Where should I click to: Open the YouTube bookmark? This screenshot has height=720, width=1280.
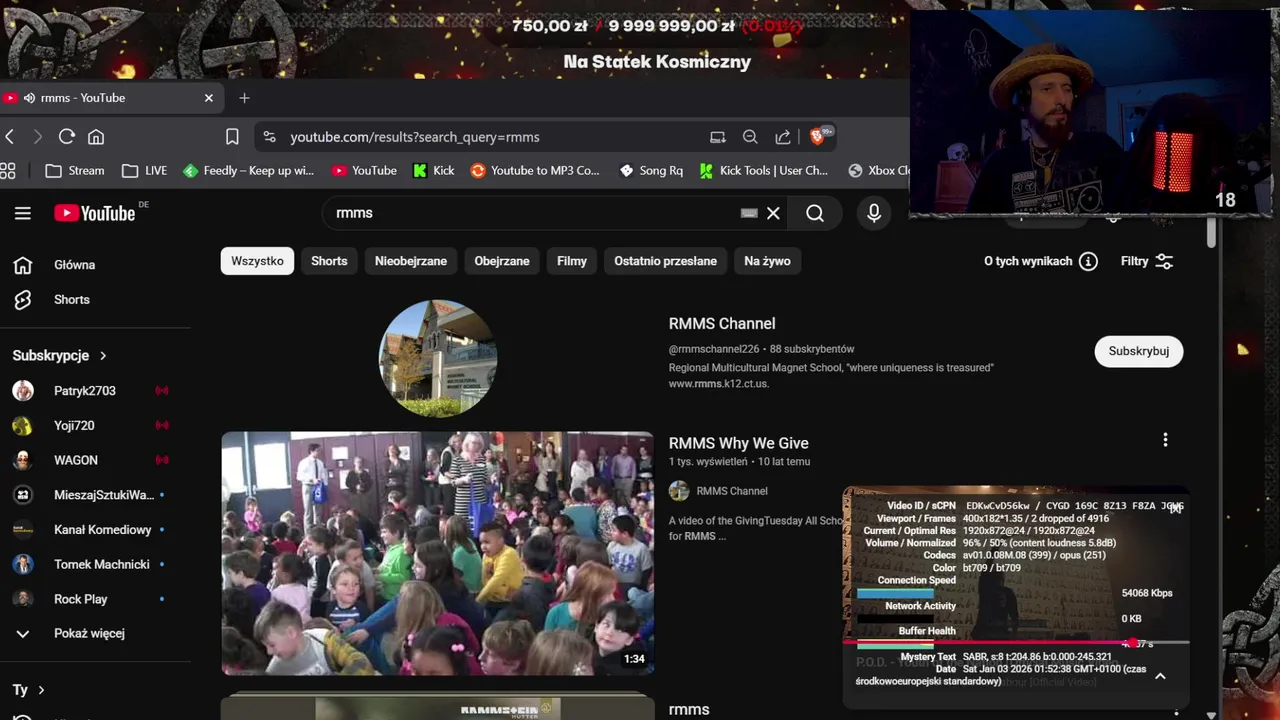pyautogui.click(x=365, y=171)
